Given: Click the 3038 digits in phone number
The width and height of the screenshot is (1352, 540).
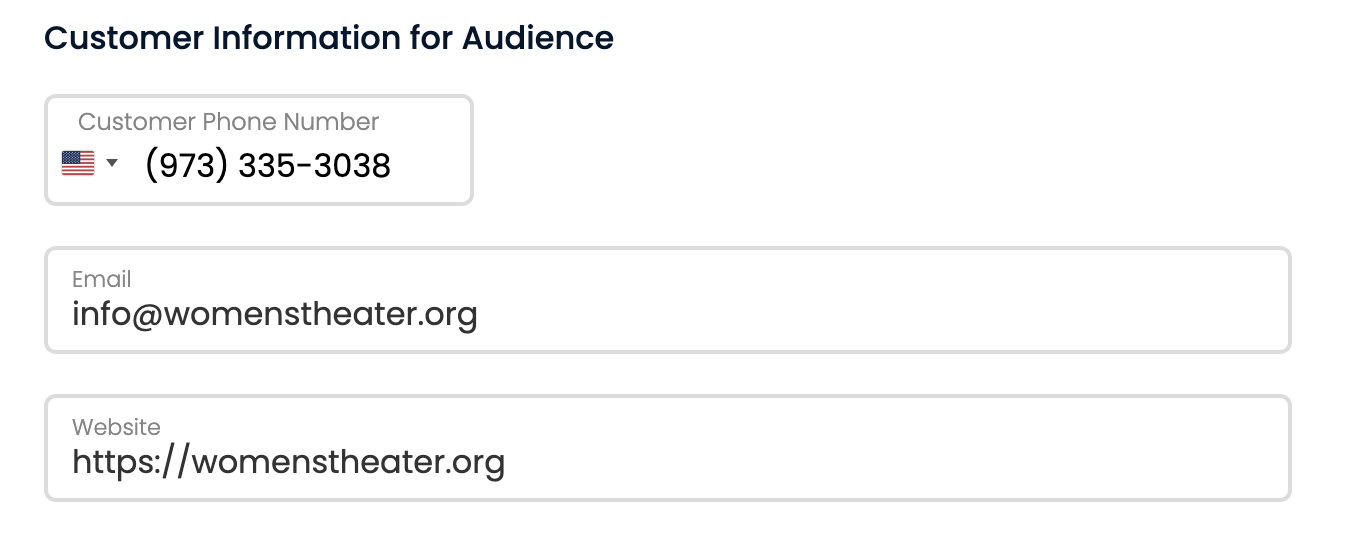Looking at the screenshot, I should coord(352,165).
